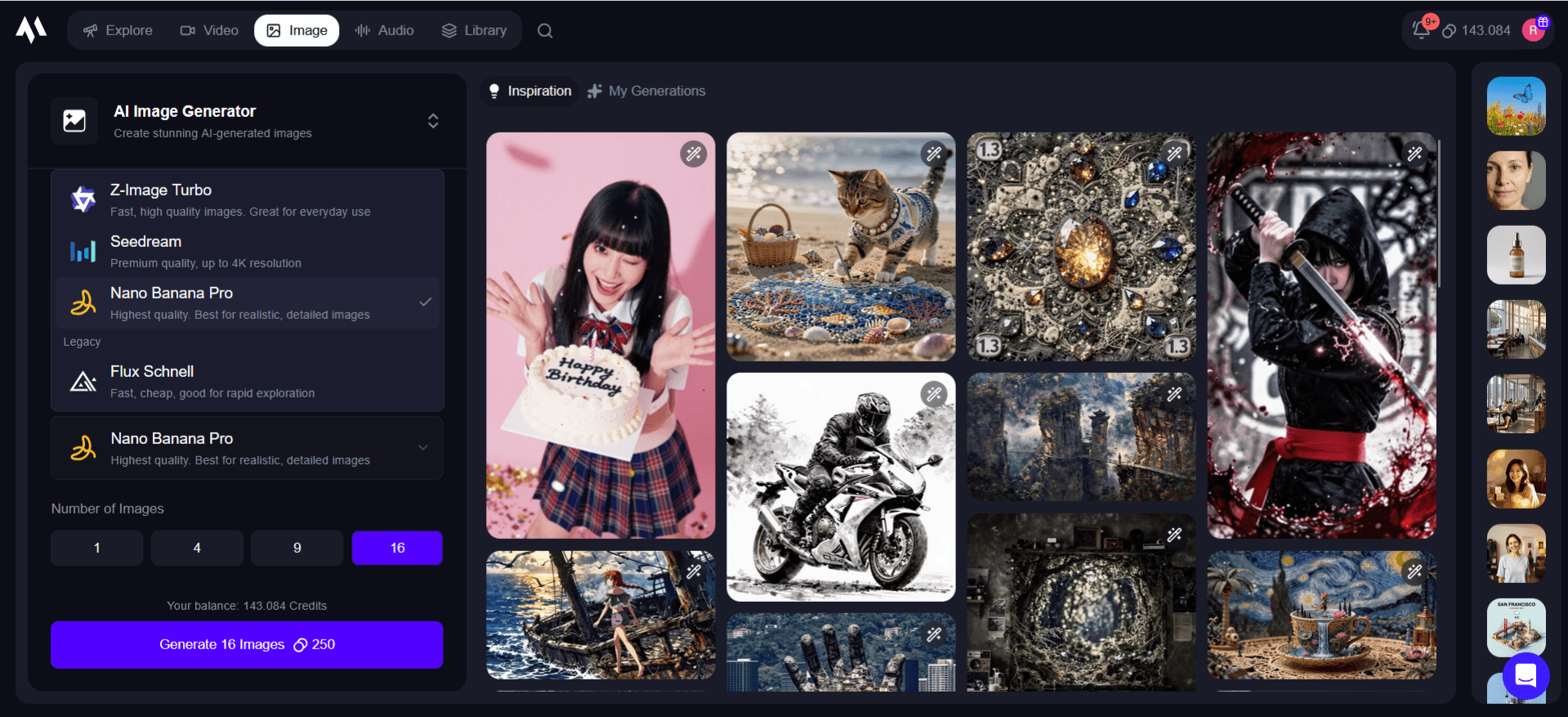Expand the AI Image Generator tool switcher arrows
This screenshot has height=717, width=1568.
433,121
